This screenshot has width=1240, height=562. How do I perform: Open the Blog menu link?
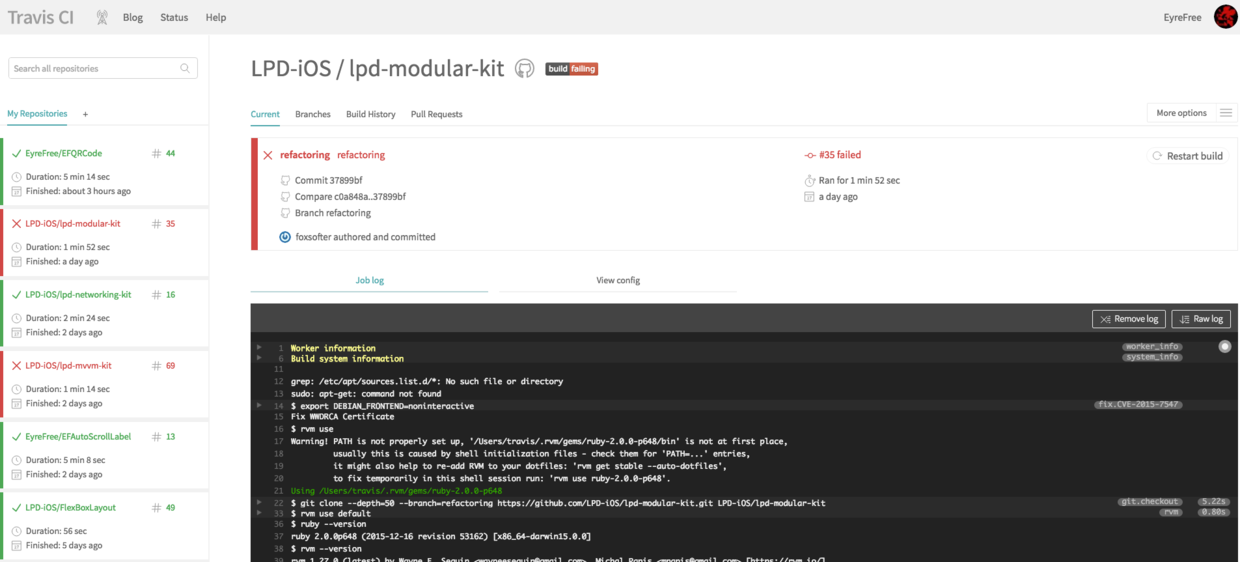point(133,17)
